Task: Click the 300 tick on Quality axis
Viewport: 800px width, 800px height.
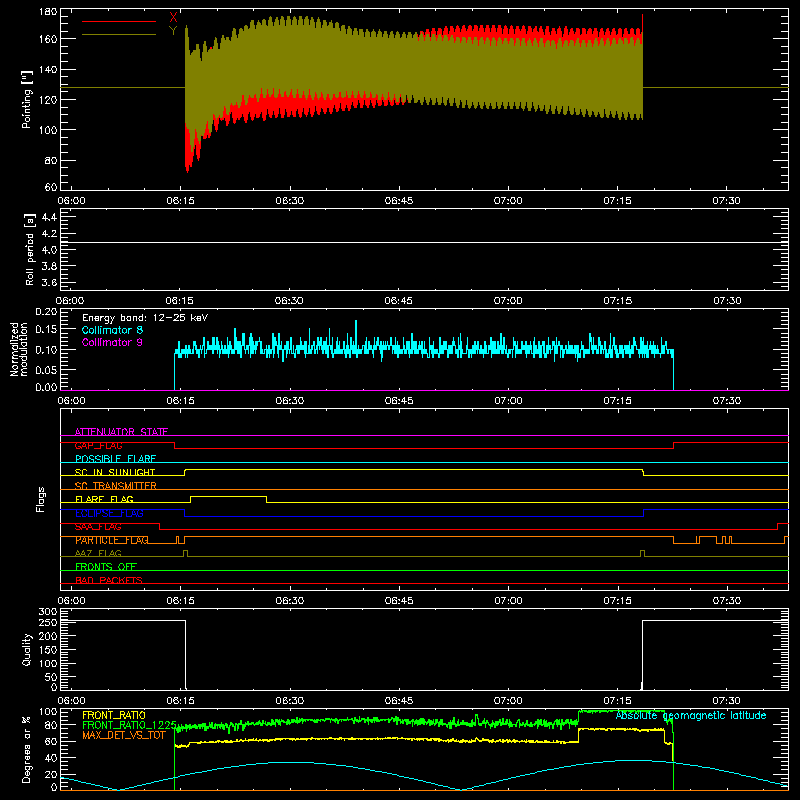Action: tap(48, 612)
